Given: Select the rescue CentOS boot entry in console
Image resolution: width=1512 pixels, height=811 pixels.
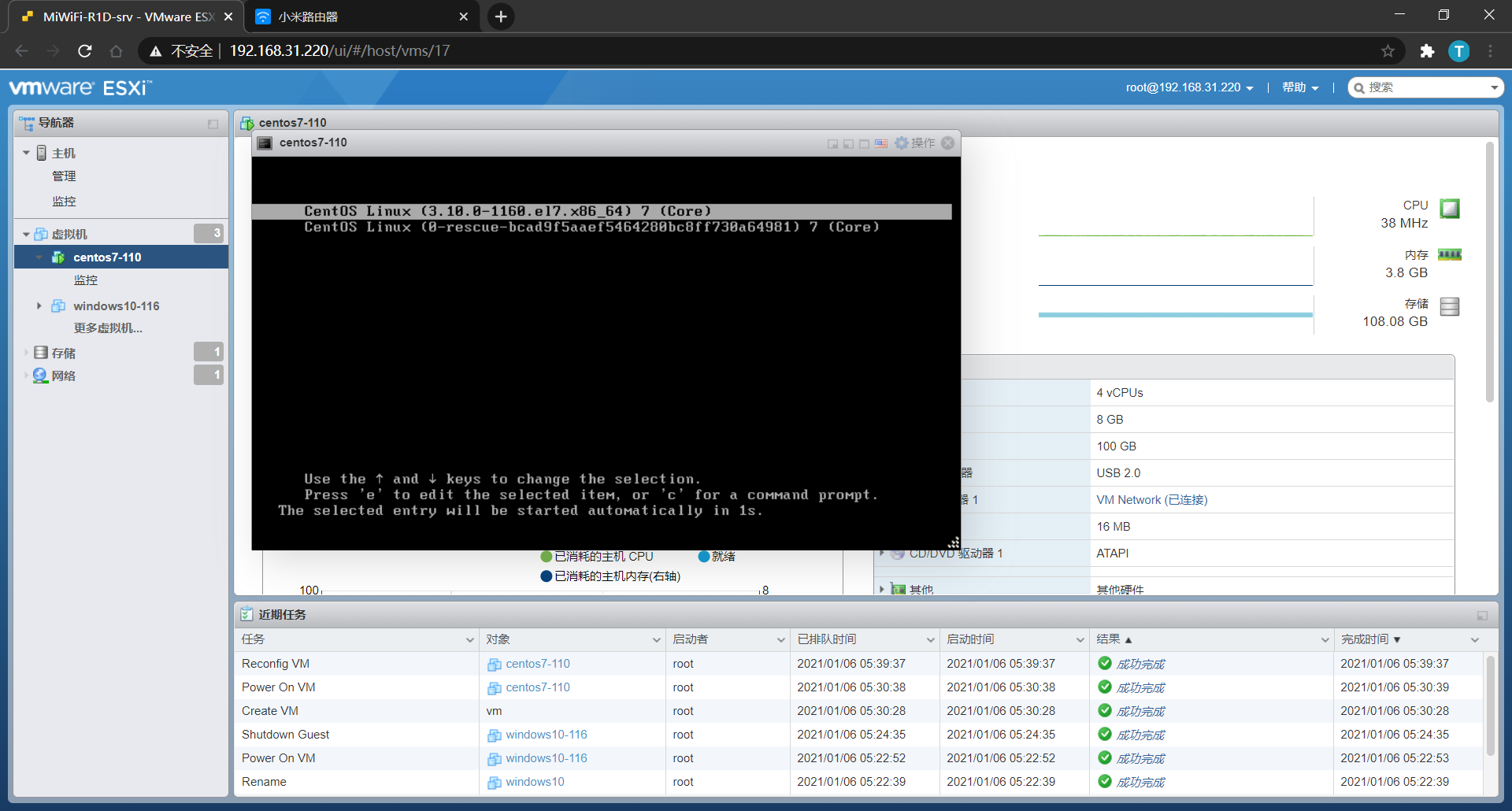Looking at the screenshot, I should pos(591,227).
